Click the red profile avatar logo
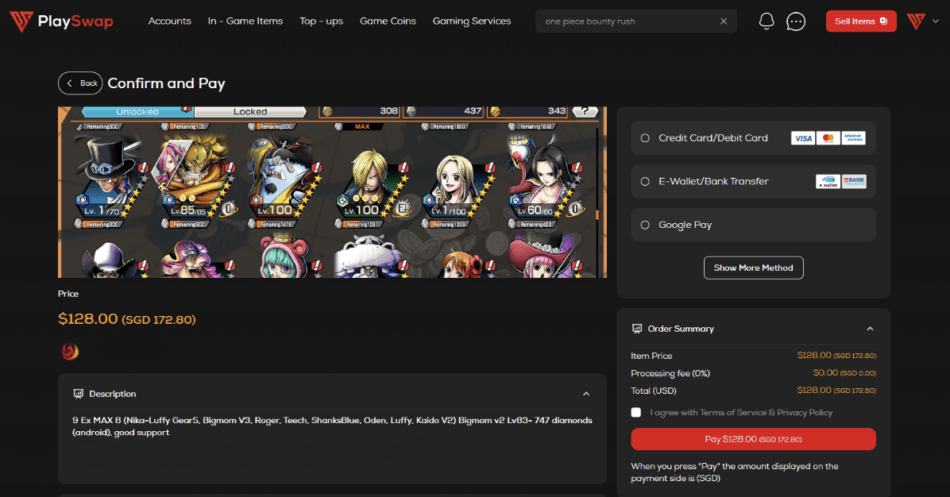The image size is (950, 497). coord(914,21)
